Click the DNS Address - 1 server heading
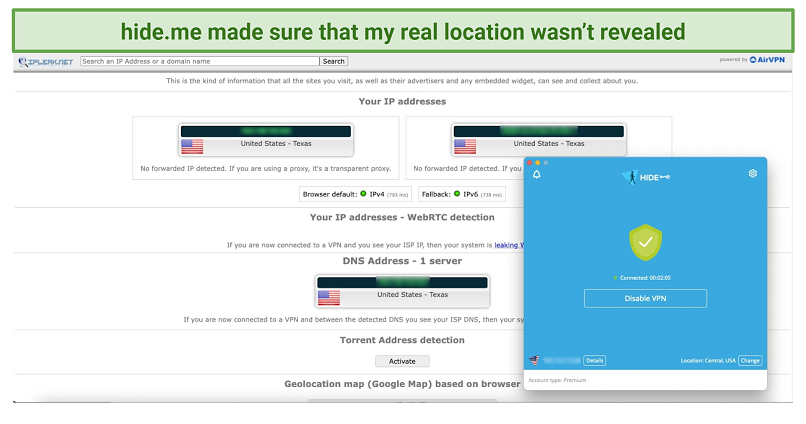 (402, 261)
